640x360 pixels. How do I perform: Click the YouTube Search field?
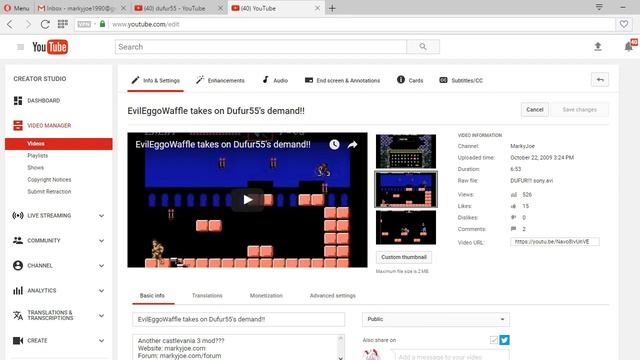tap(260, 47)
